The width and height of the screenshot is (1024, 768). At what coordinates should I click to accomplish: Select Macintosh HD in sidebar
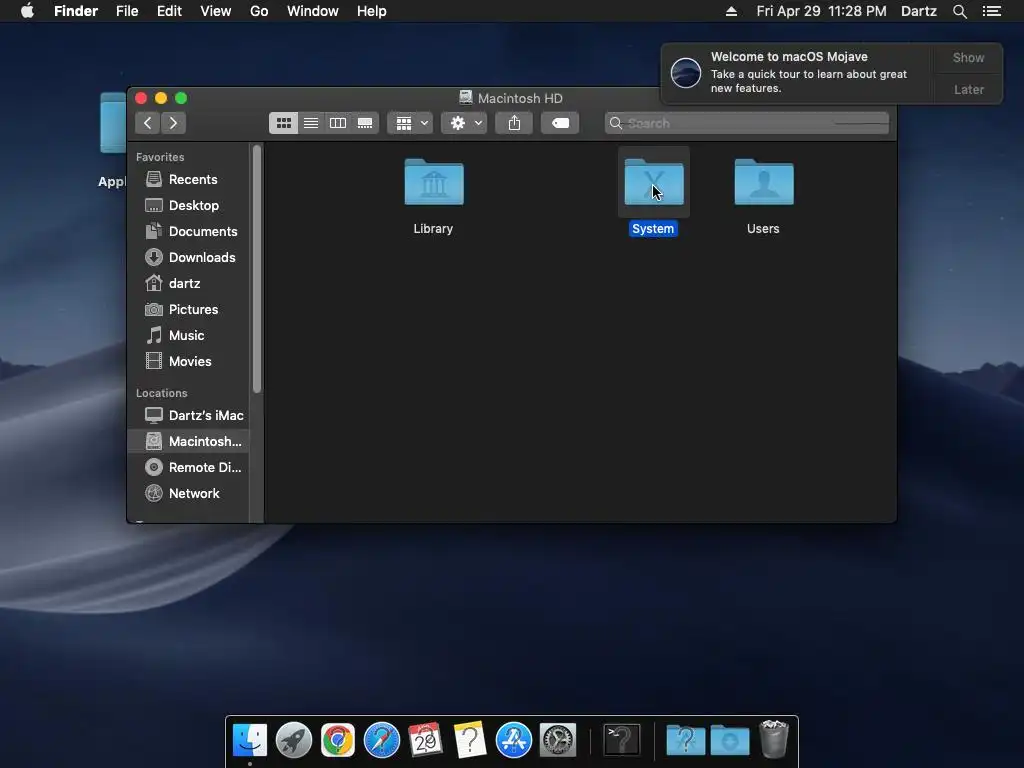(x=189, y=441)
